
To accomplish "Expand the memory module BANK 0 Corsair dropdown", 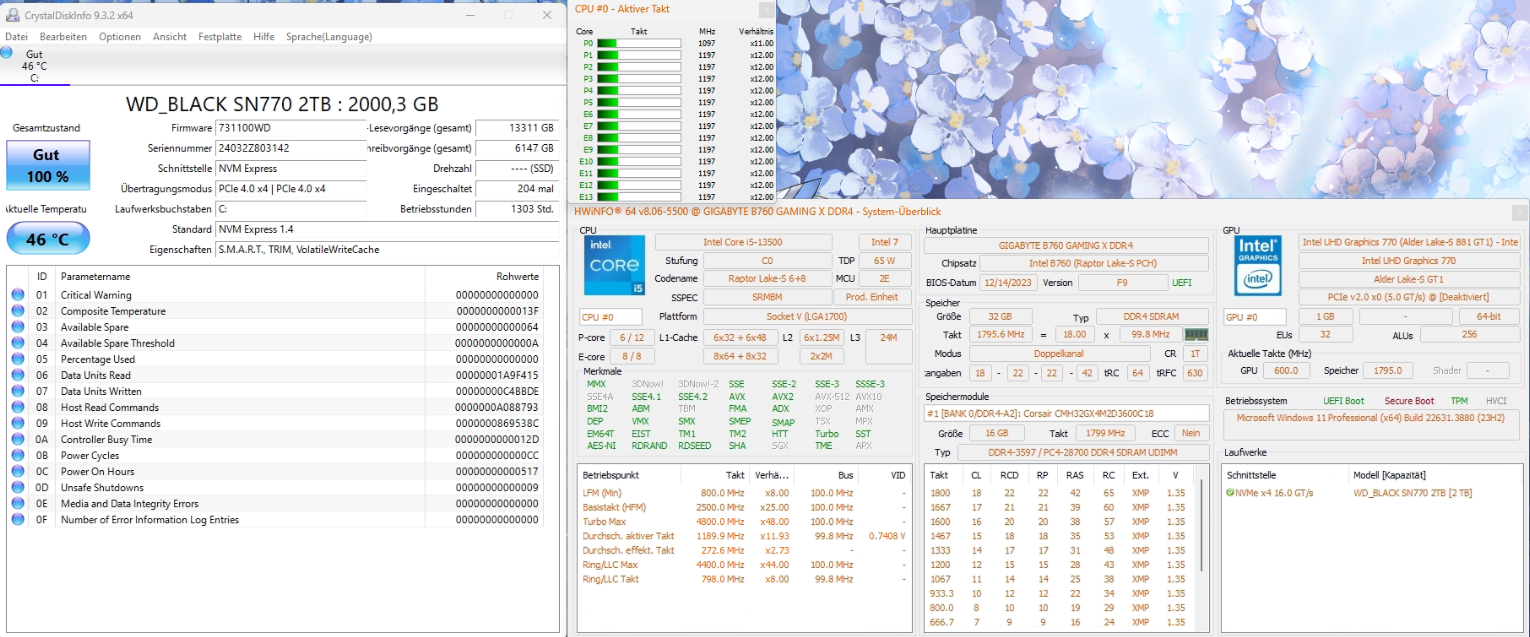I will click(x=1066, y=413).
